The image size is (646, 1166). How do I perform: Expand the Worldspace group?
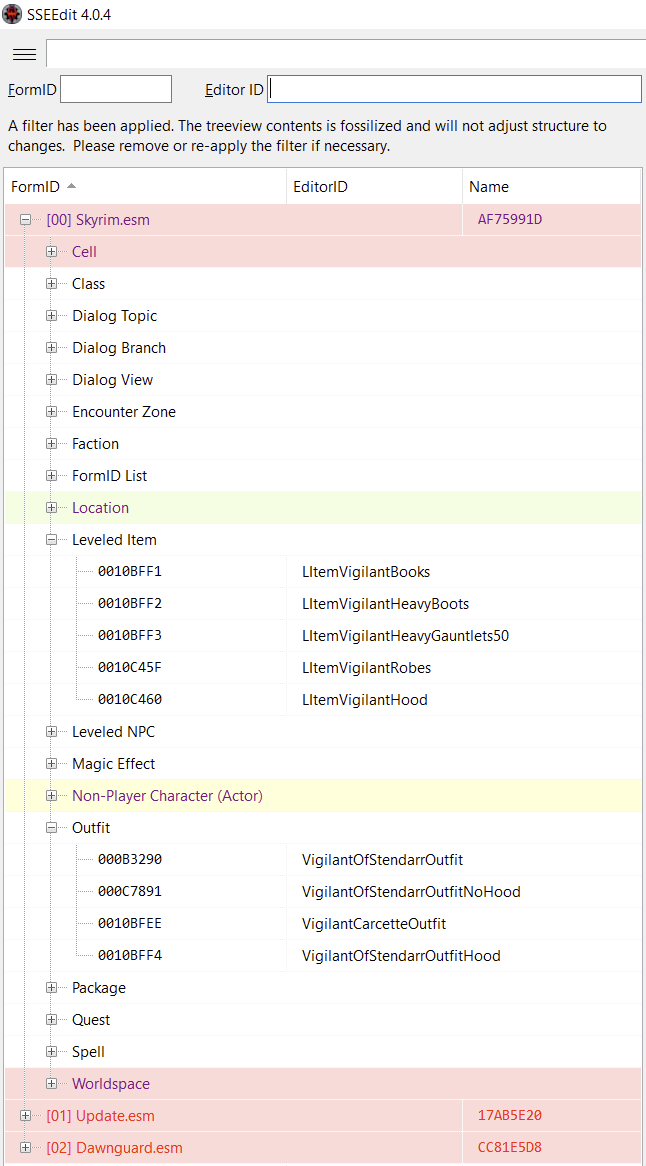point(51,1083)
